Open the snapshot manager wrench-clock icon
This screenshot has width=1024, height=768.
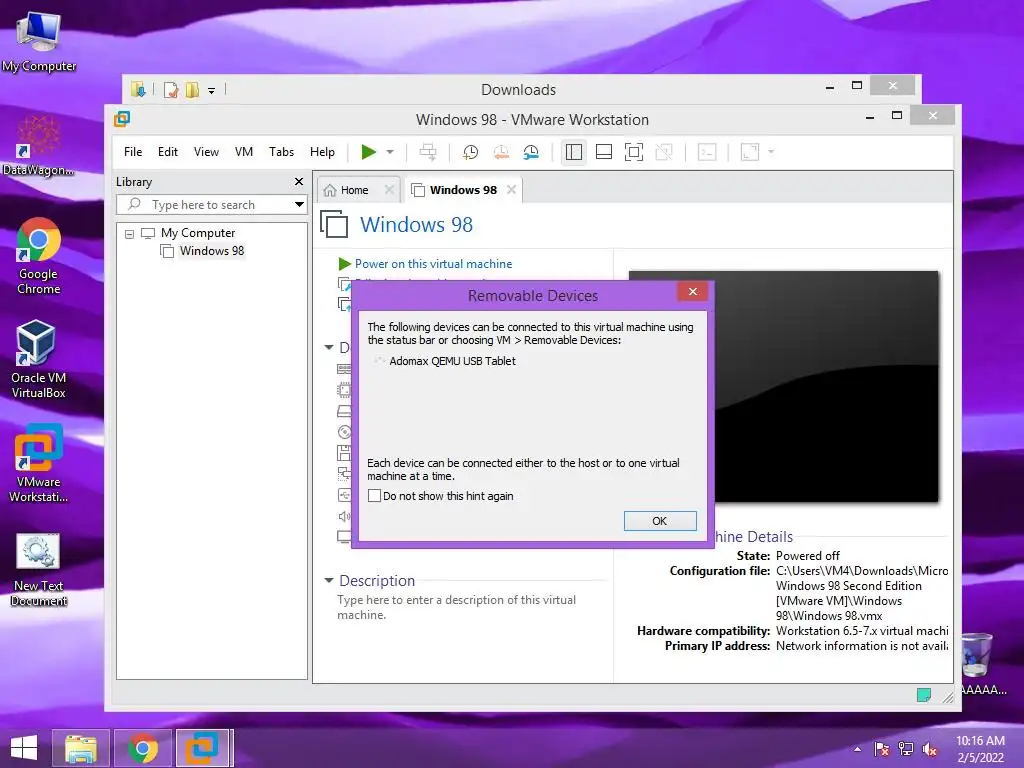click(531, 152)
